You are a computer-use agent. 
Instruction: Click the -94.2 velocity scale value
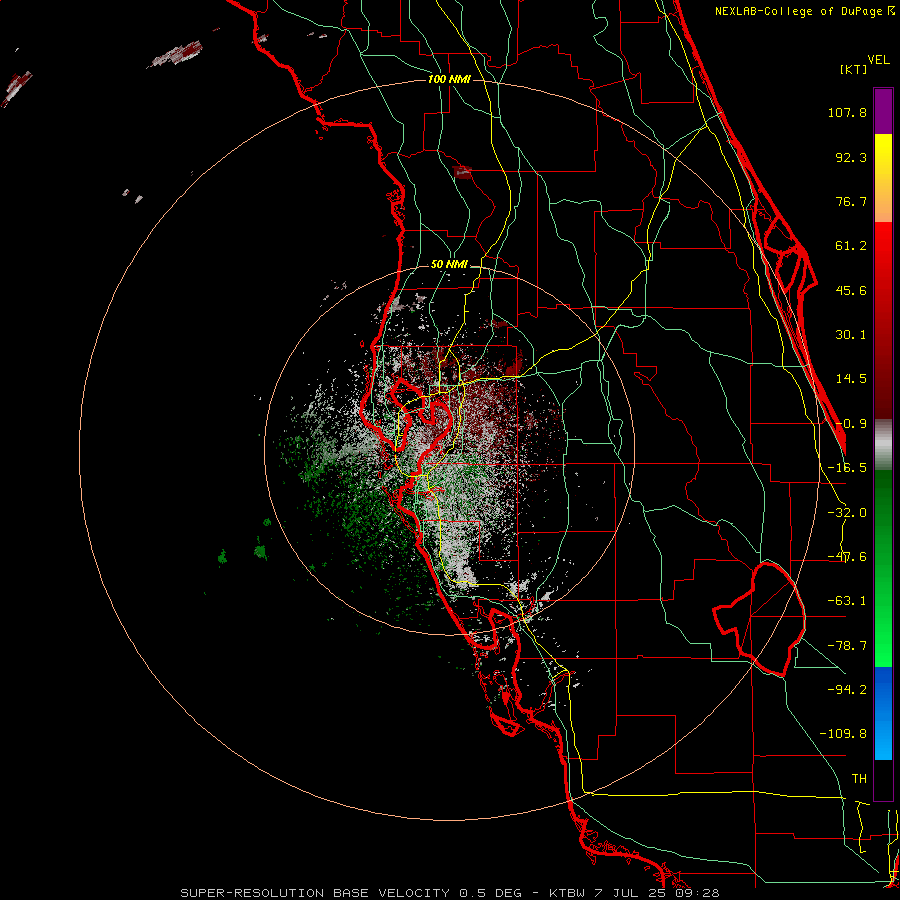pos(847,690)
